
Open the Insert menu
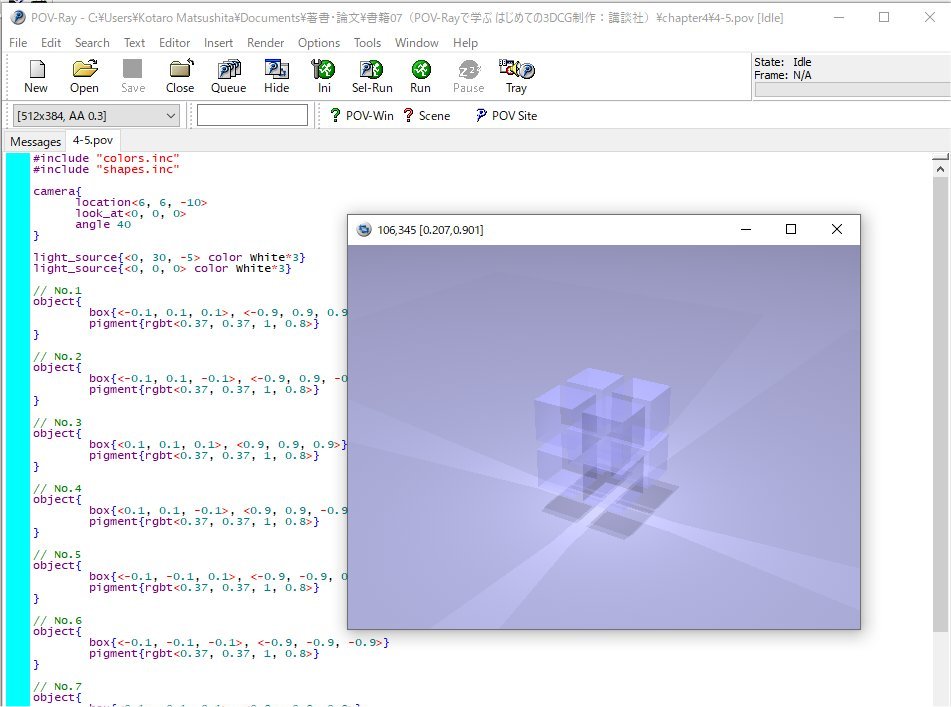point(218,43)
